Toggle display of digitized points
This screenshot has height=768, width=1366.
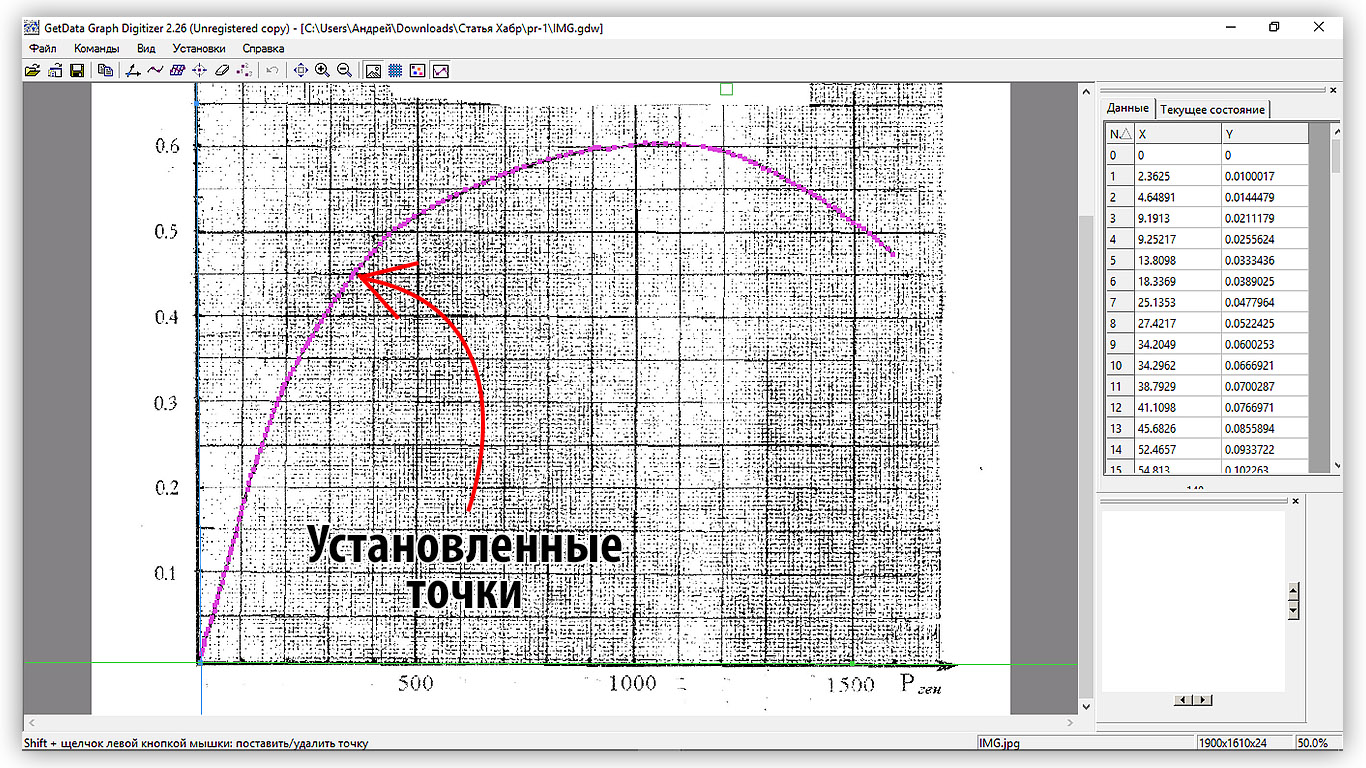pyautogui.click(x=416, y=70)
